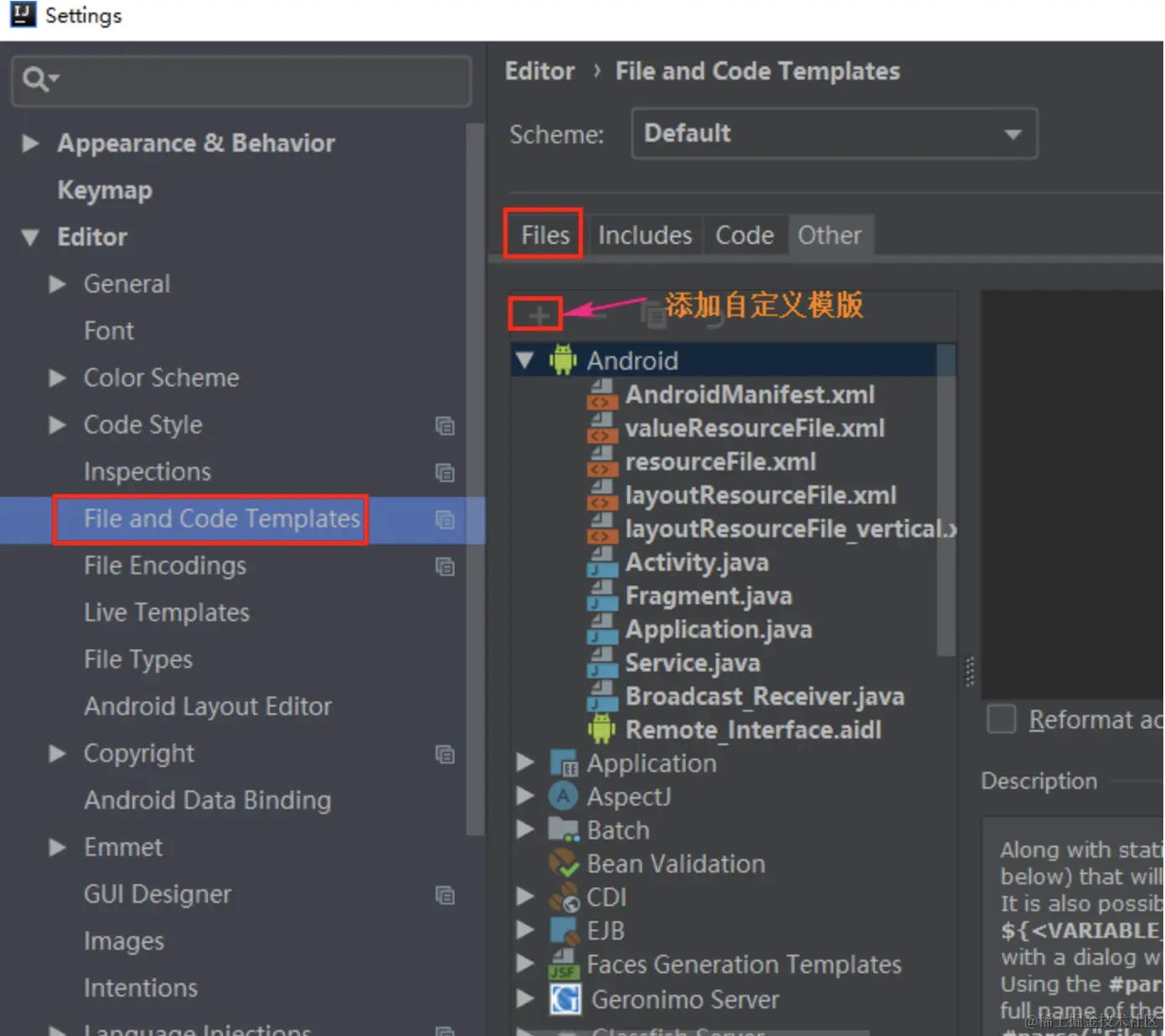The image size is (1165, 1036).
Task: Open the Live Templates page
Action: (x=167, y=613)
